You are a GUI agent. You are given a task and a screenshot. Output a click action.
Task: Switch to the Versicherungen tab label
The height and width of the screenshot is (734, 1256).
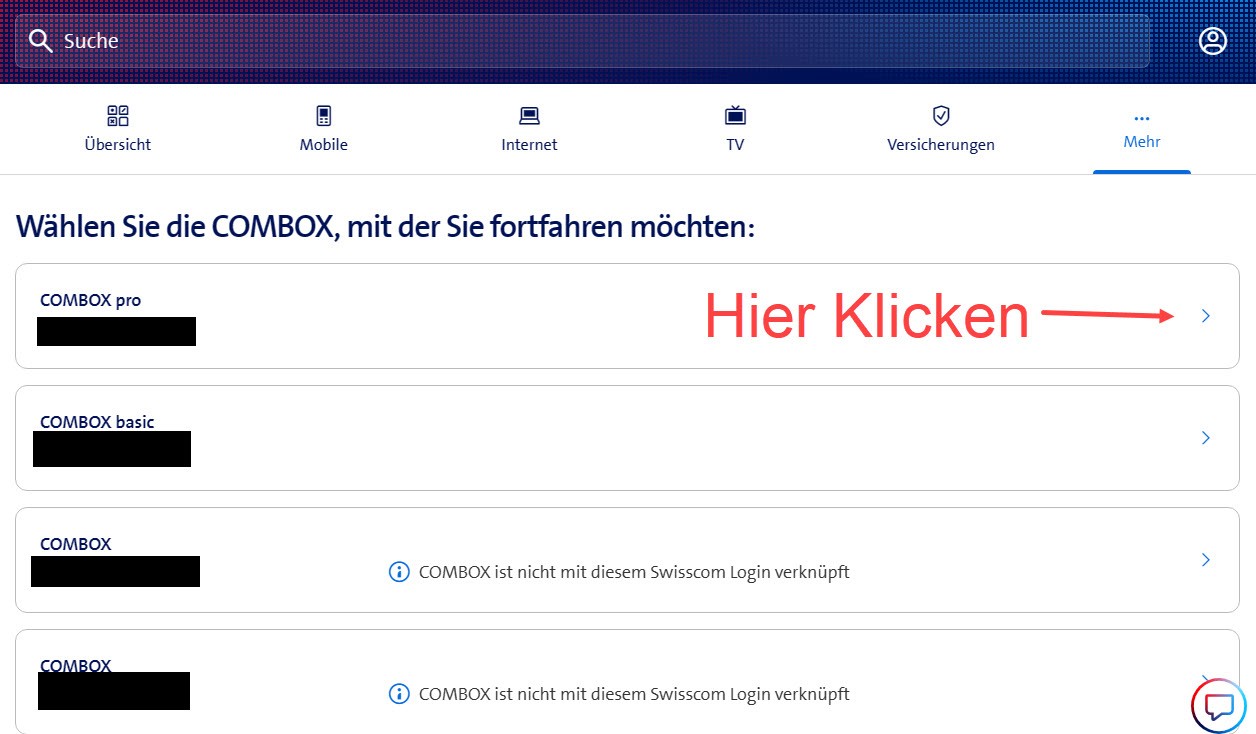(x=940, y=145)
